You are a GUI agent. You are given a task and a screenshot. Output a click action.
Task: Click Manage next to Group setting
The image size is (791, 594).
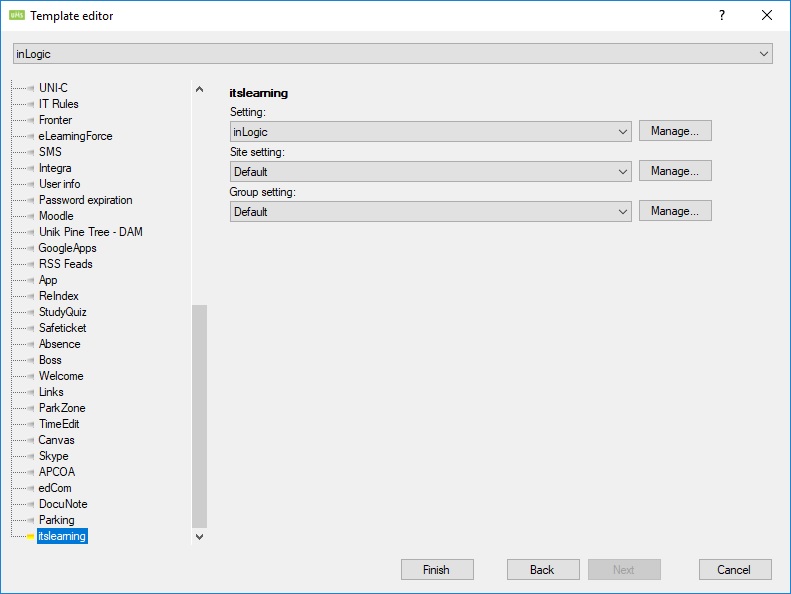pyautogui.click(x=675, y=211)
